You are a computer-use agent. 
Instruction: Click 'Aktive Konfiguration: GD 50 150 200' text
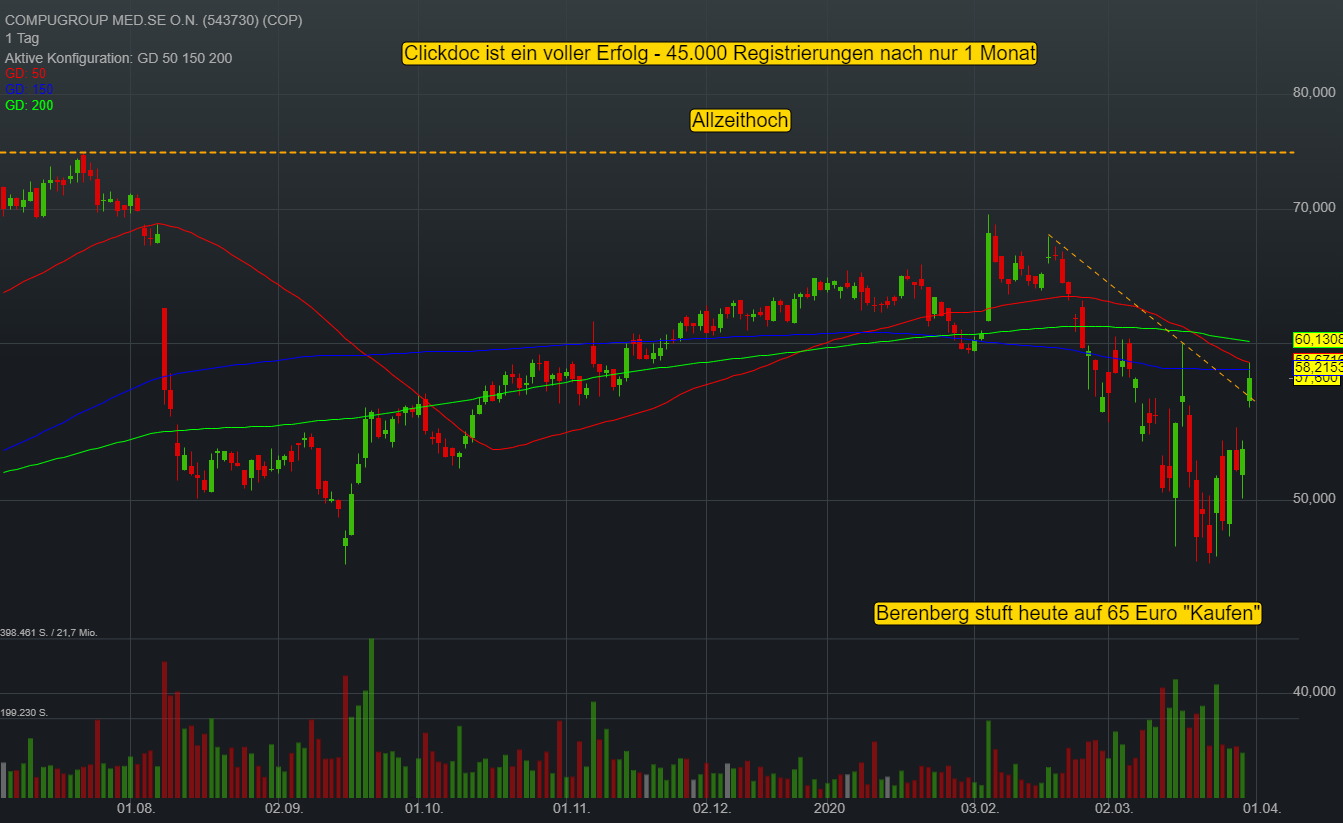point(118,58)
